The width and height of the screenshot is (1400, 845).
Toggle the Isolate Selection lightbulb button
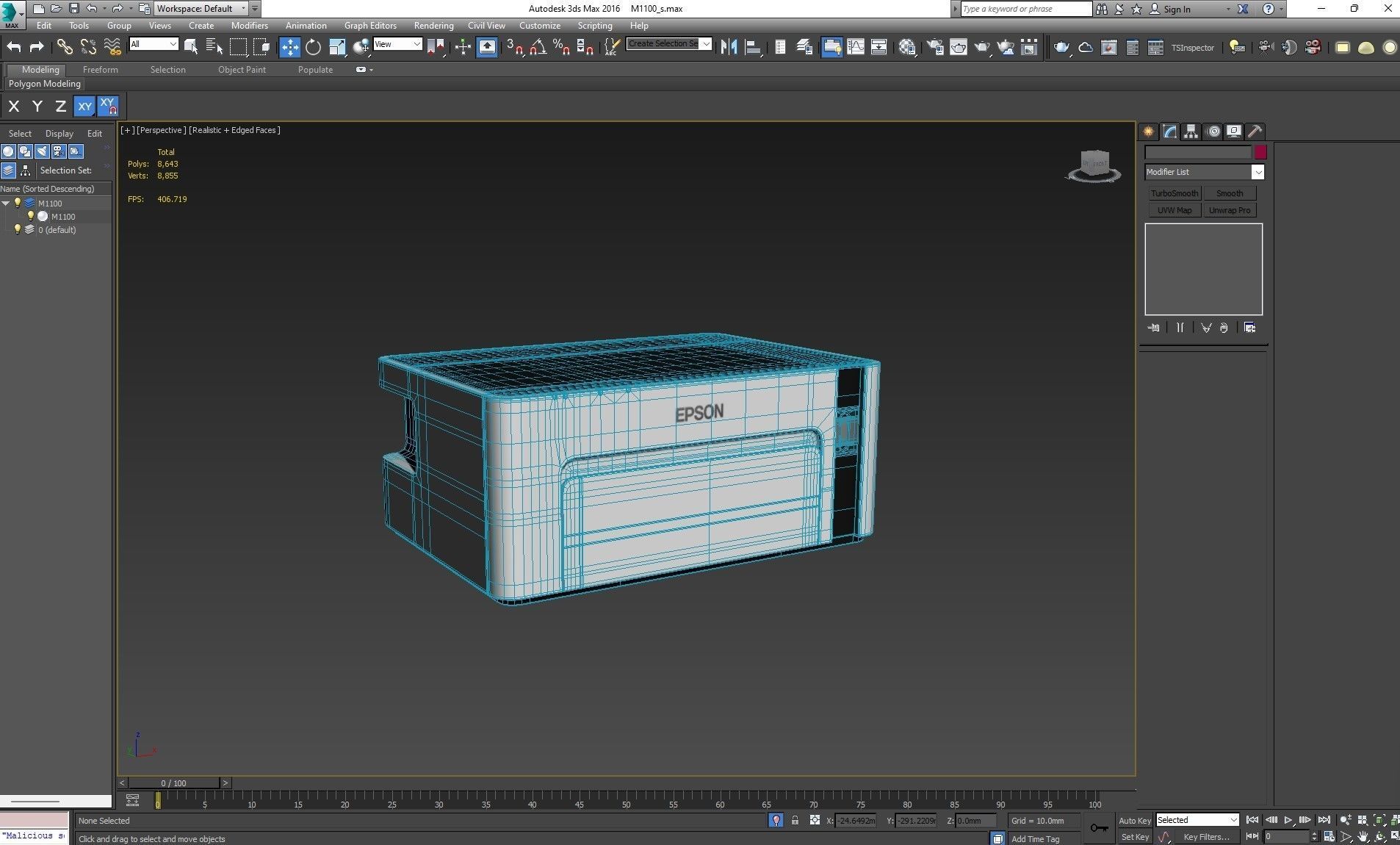pos(776,821)
